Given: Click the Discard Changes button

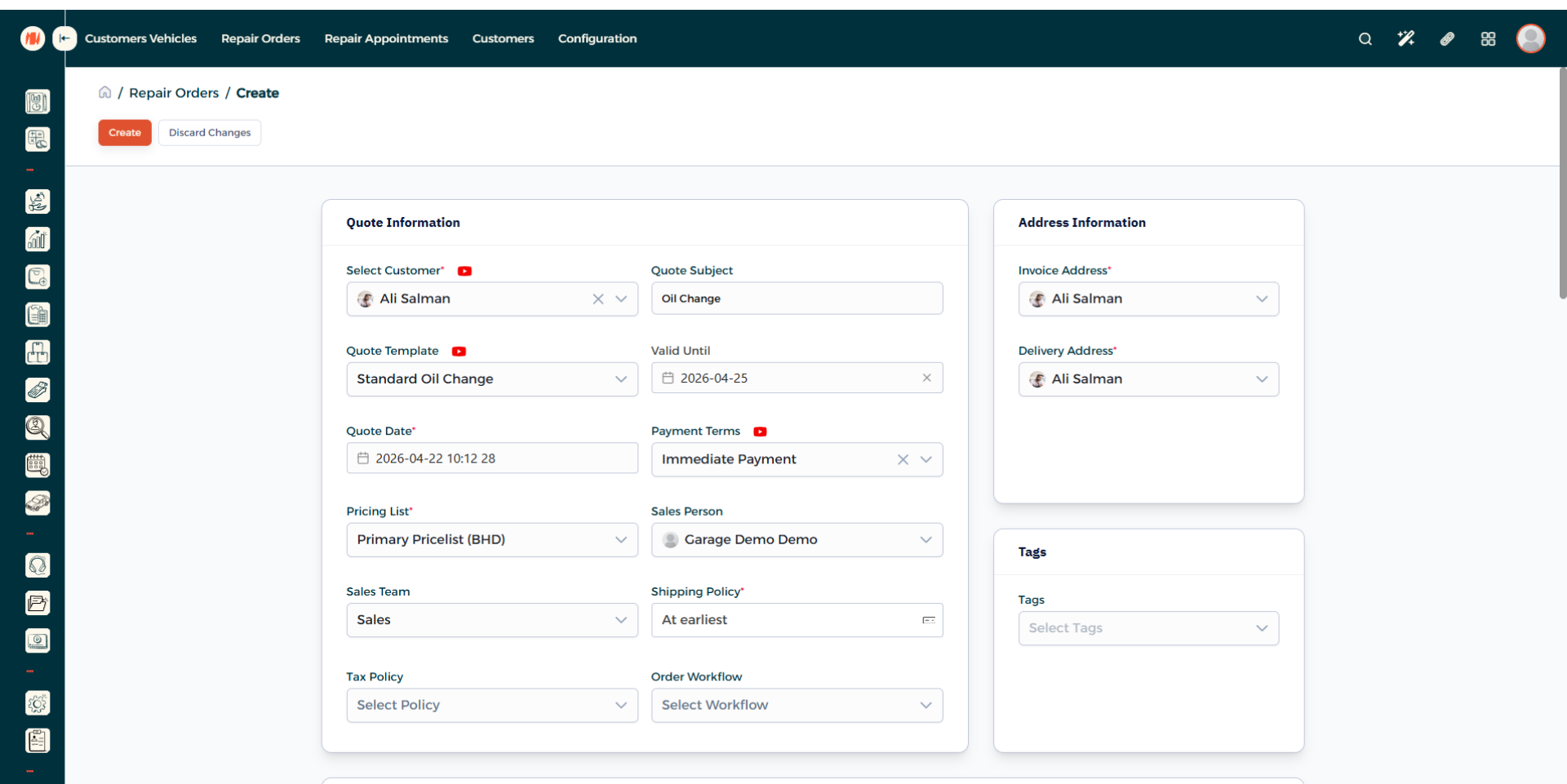Looking at the screenshot, I should pos(210,132).
